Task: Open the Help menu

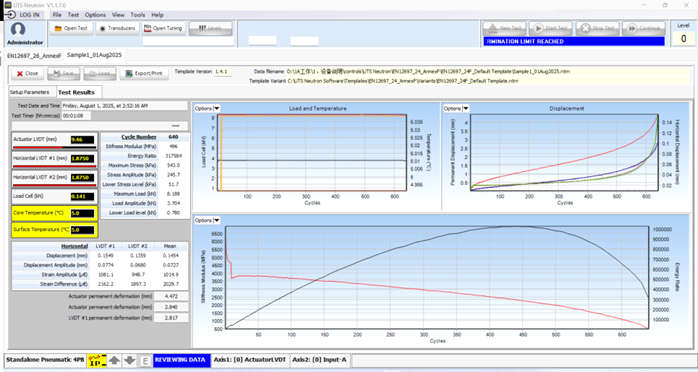Action: click(158, 15)
